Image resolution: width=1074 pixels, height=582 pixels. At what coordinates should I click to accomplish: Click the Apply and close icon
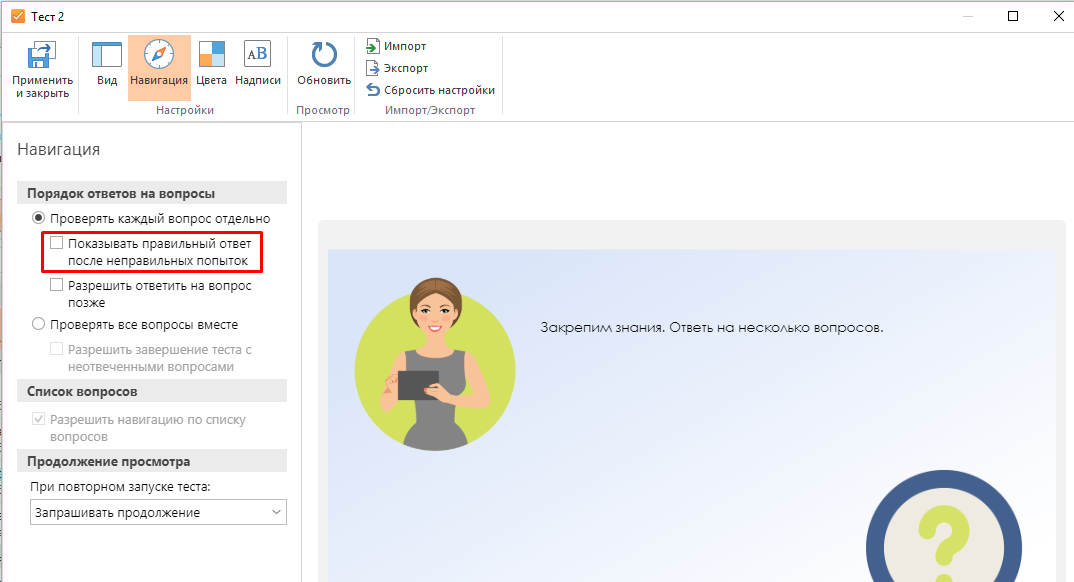(x=42, y=55)
